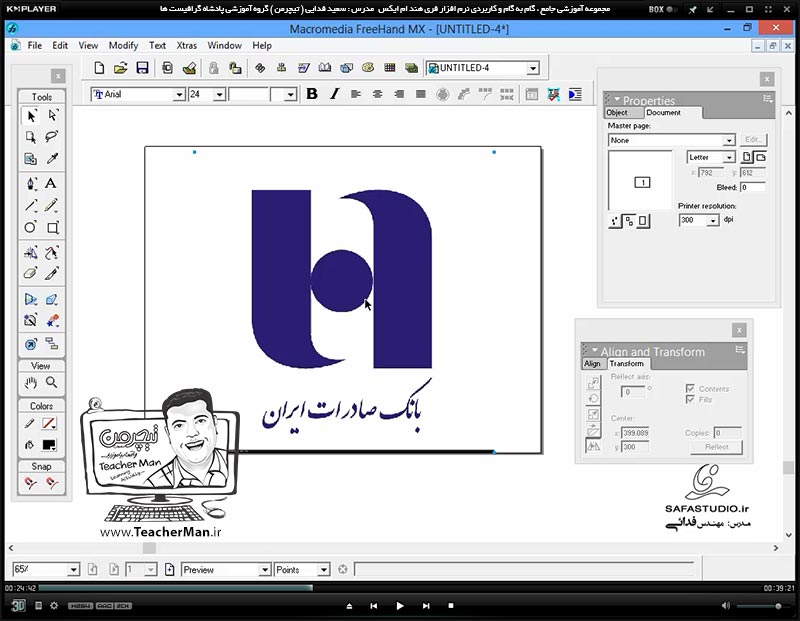This screenshot has width=800, height=621.
Task: Click the black fill color swatch
Action: tap(49, 444)
